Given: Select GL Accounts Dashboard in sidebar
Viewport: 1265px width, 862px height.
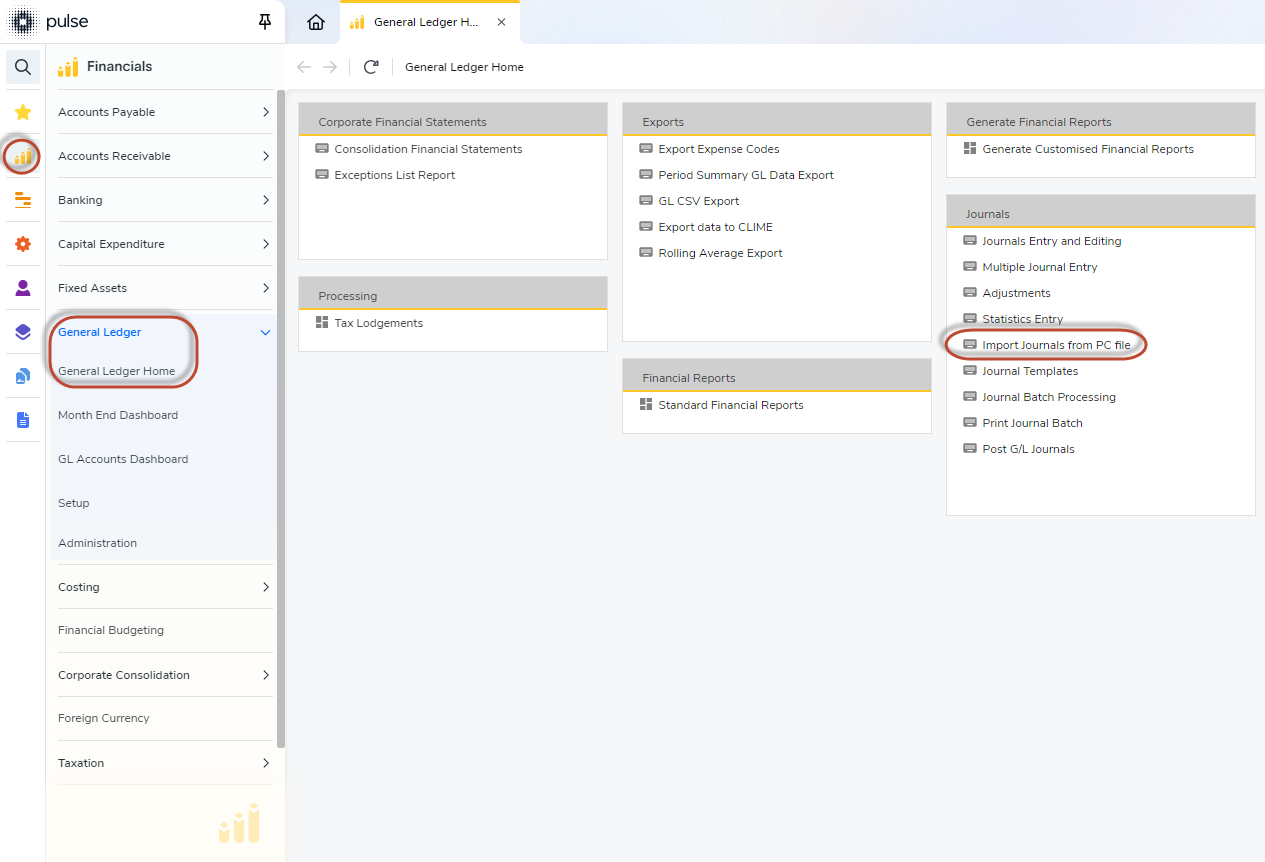Looking at the screenshot, I should (123, 459).
